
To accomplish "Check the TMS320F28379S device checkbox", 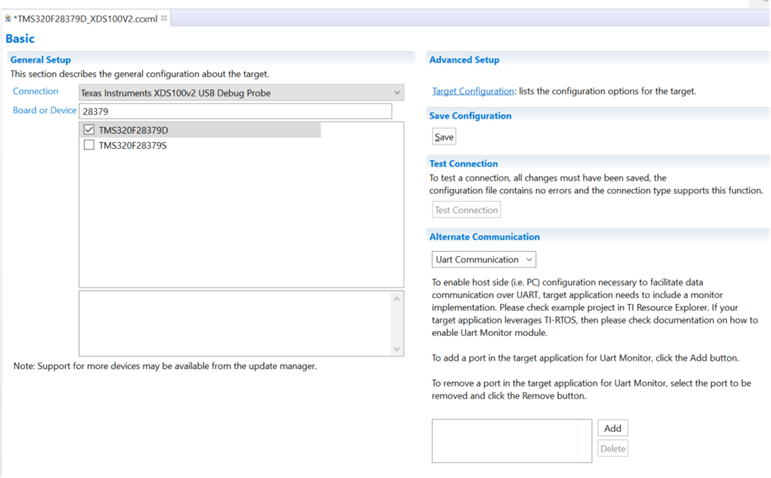I will 89,145.
